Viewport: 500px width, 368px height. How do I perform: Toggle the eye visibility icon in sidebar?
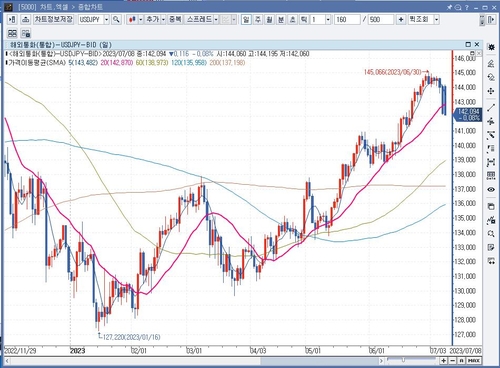pyautogui.click(x=491, y=189)
